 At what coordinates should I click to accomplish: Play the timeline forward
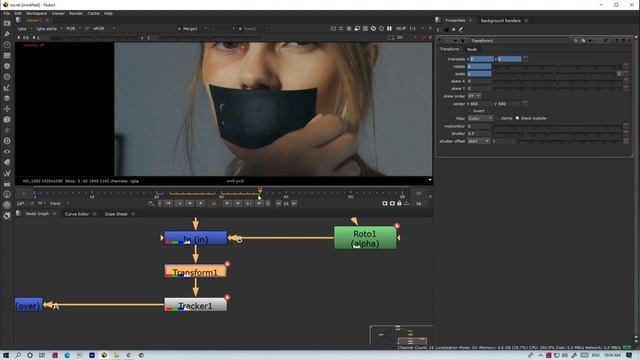(227, 203)
